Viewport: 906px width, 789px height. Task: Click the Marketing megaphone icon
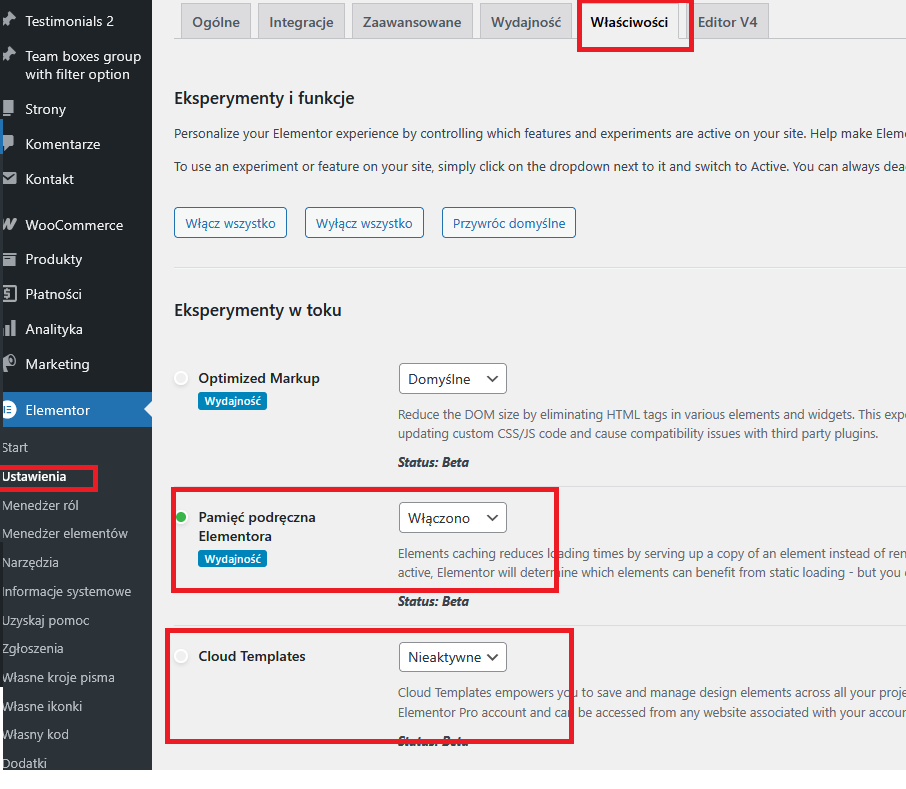[9, 364]
